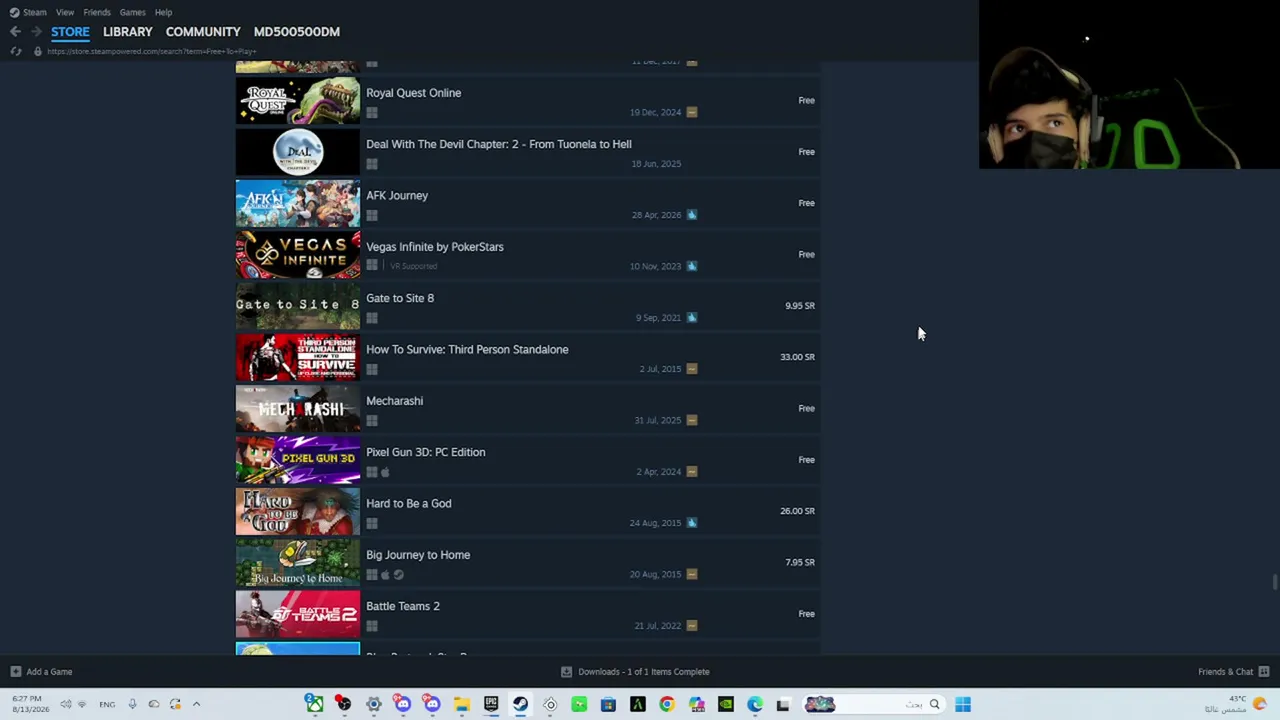The width and height of the screenshot is (1280, 720).
Task: Click the Steam icon on the taskbar
Action: [x=520, y=705]
